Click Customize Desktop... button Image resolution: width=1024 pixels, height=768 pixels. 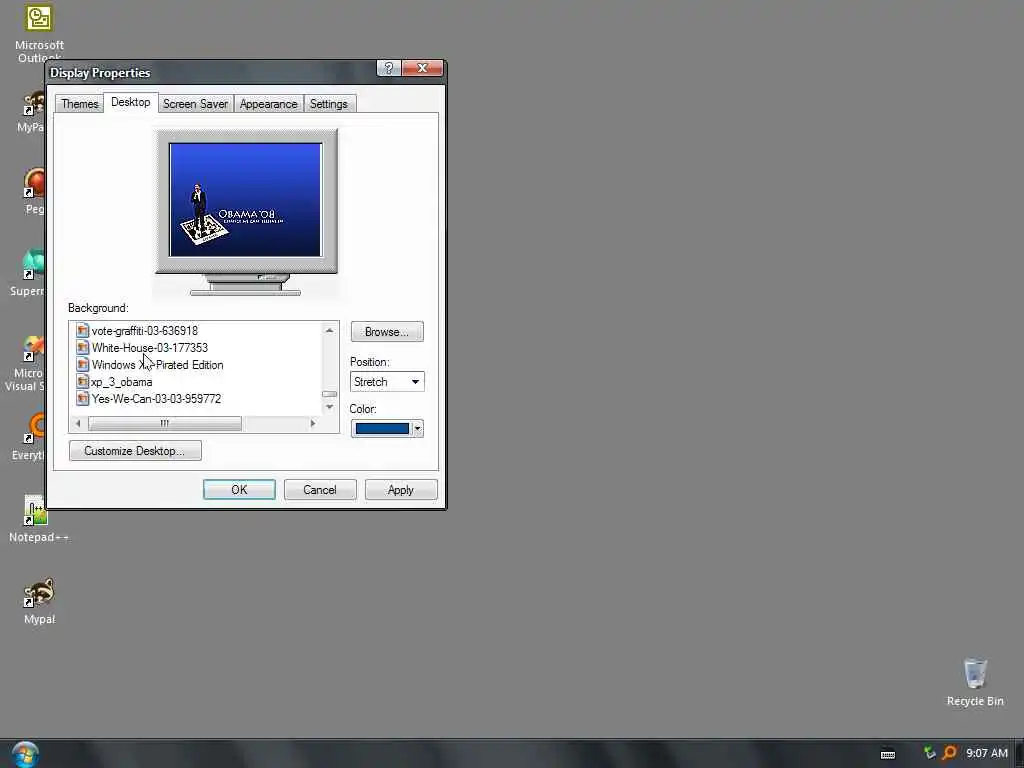pyautogui.click(x=135, y=451)
